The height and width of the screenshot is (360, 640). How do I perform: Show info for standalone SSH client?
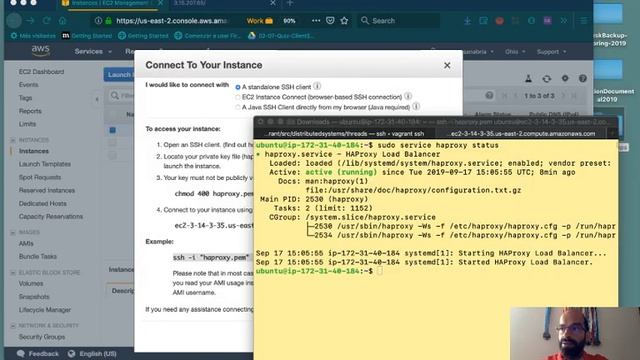[317, 87]
